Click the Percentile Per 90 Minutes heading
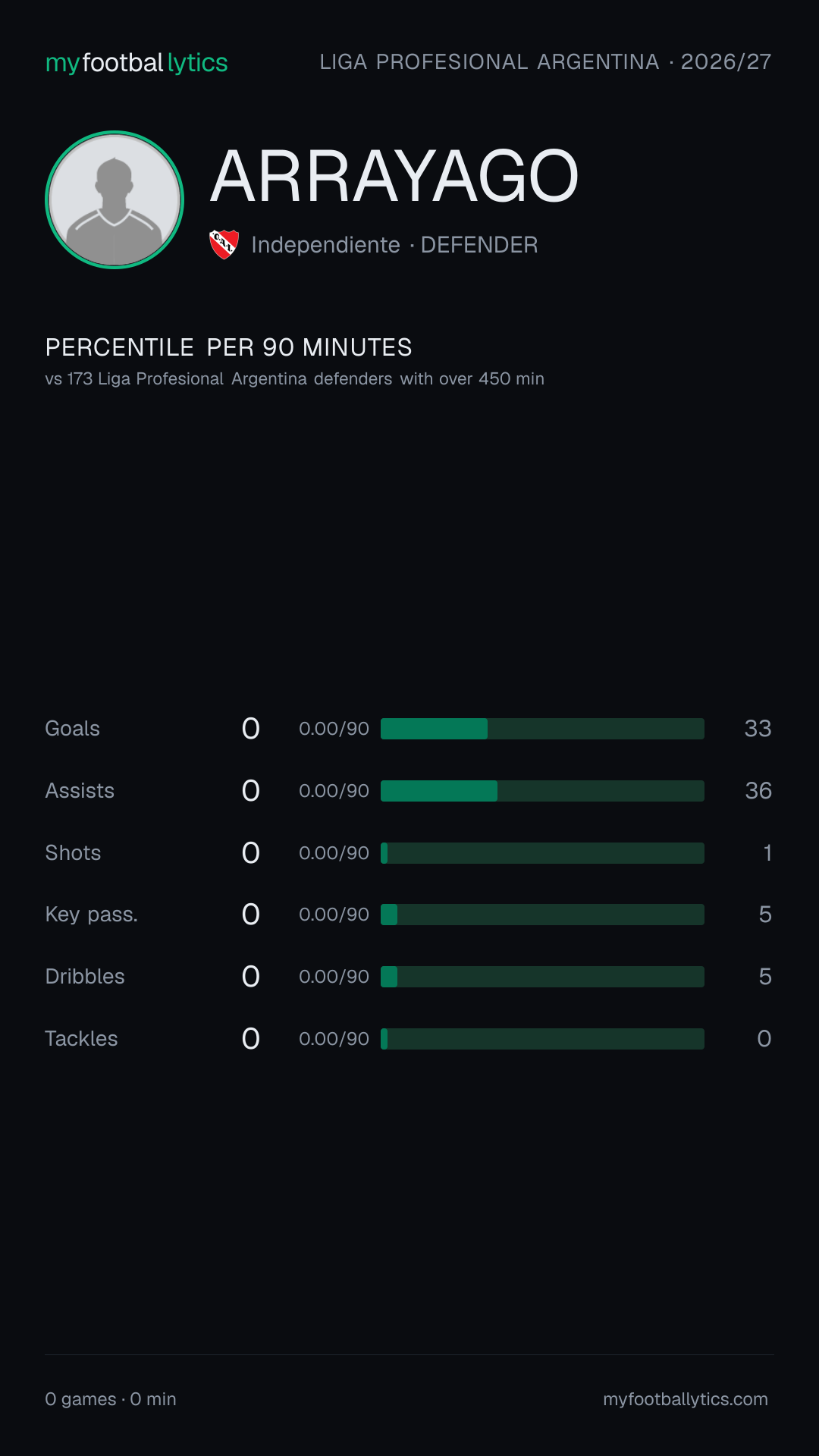The height and width of the screenshot is (1456, 819). (228, 347)
